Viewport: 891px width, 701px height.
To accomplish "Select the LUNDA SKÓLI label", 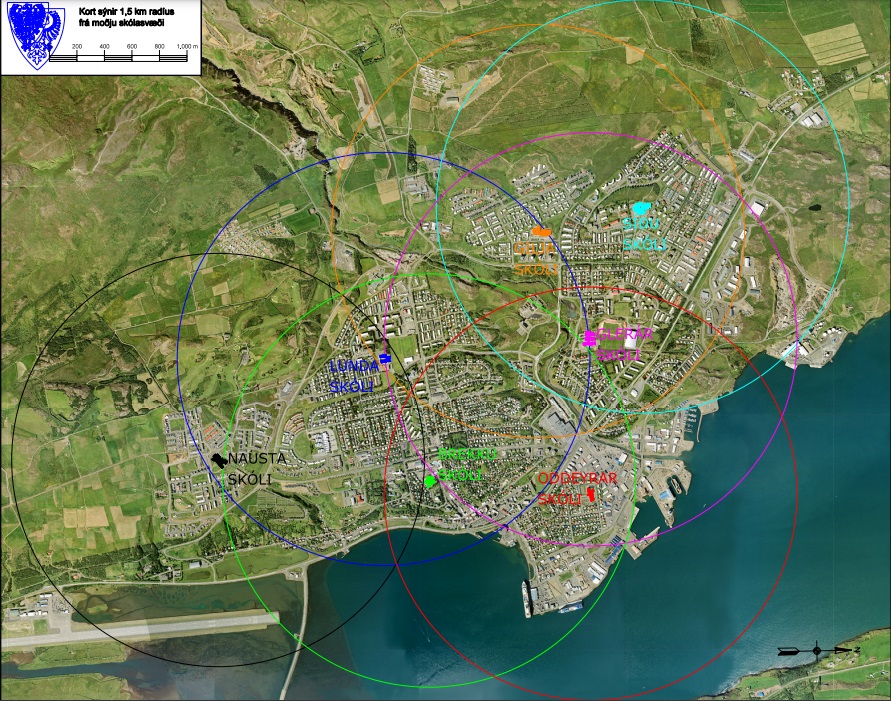I will [x=354, y=376].
